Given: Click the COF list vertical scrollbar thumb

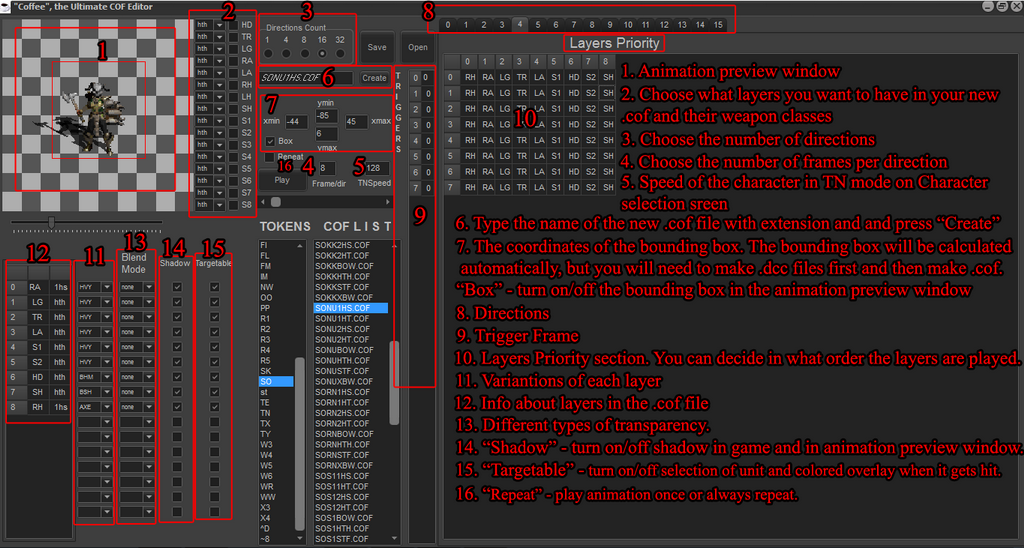Looking at the screenshot, I should click(394, 383).
